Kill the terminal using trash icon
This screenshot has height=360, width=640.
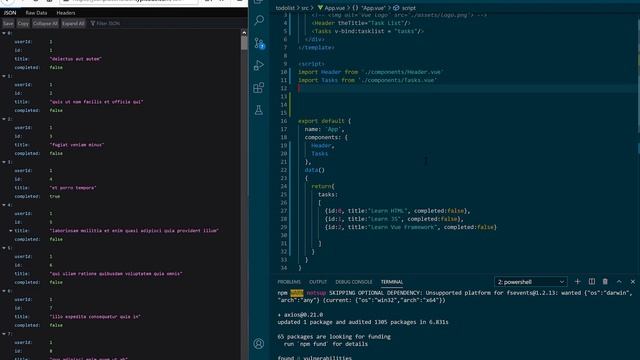tap(605, 282)
